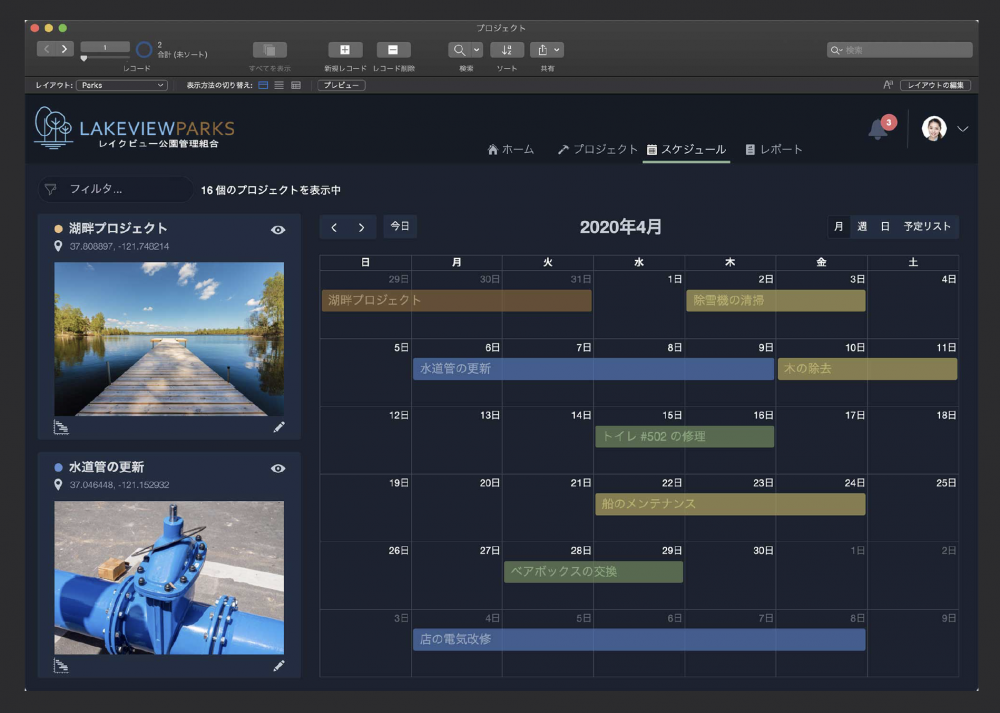
Task: Go to next month in calendar
Action: coord(362,227)
